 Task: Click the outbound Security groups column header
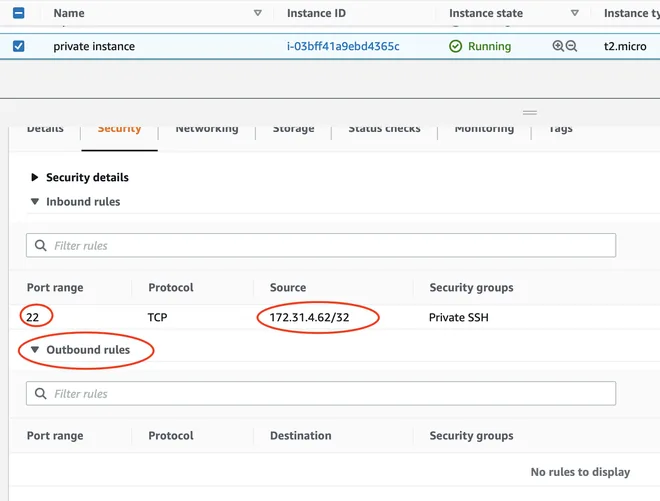(471, 435)
